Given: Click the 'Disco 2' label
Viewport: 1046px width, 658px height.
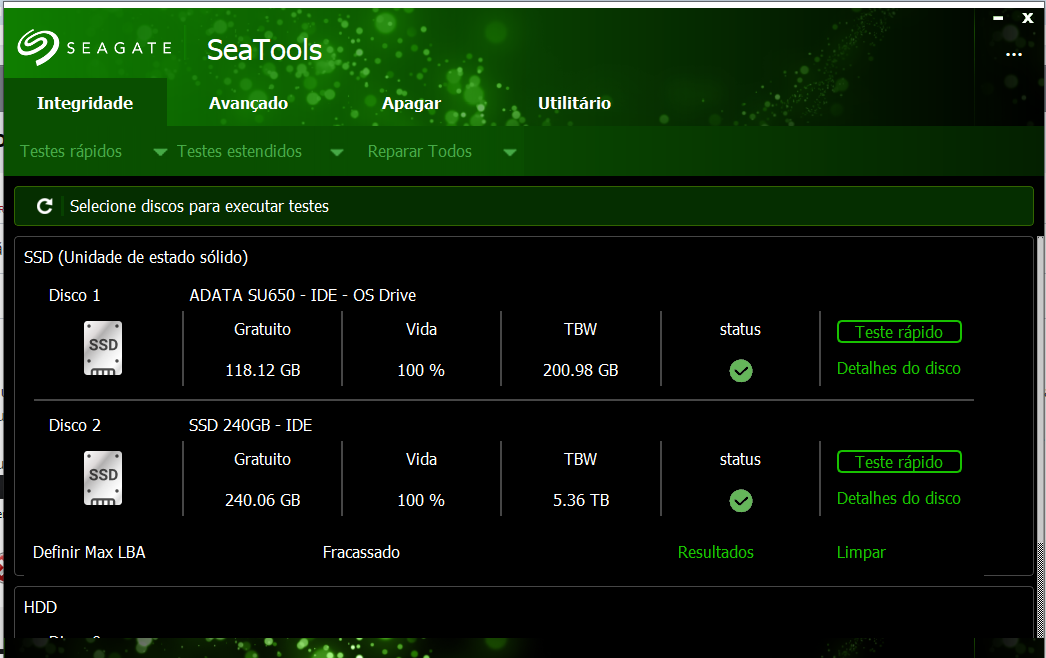Looking at the screenshot, I should [75, 425].
